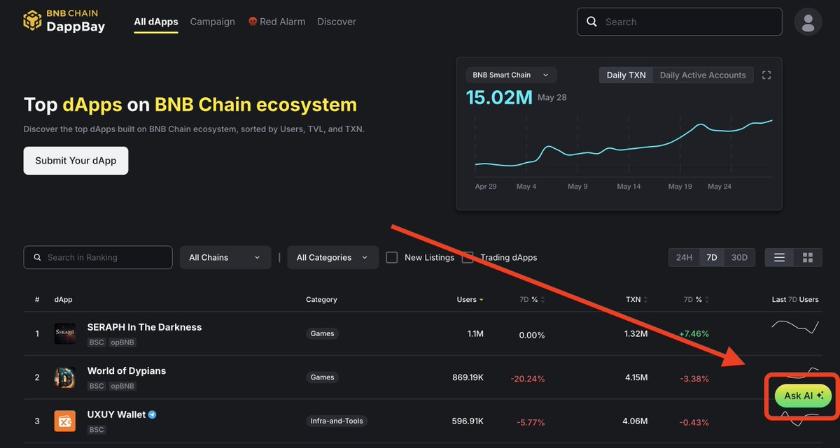Open the All Categories dropdown
Image resolution: width=840 pixels, height=448 pixels.
pos(332,258)
